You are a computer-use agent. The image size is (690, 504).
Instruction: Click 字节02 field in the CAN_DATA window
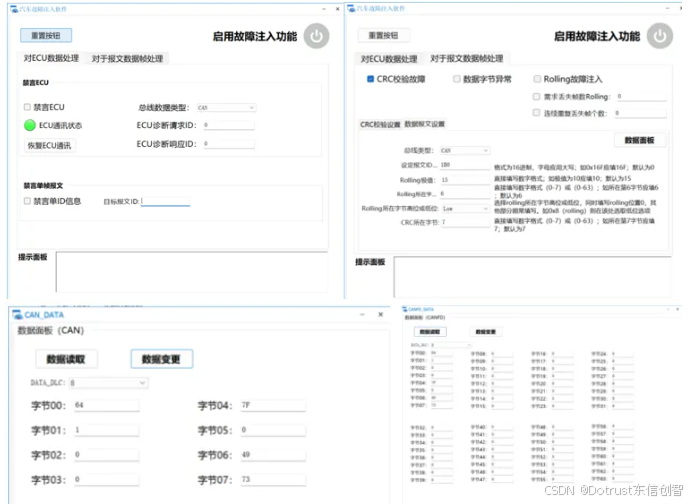tap(106, 455)
